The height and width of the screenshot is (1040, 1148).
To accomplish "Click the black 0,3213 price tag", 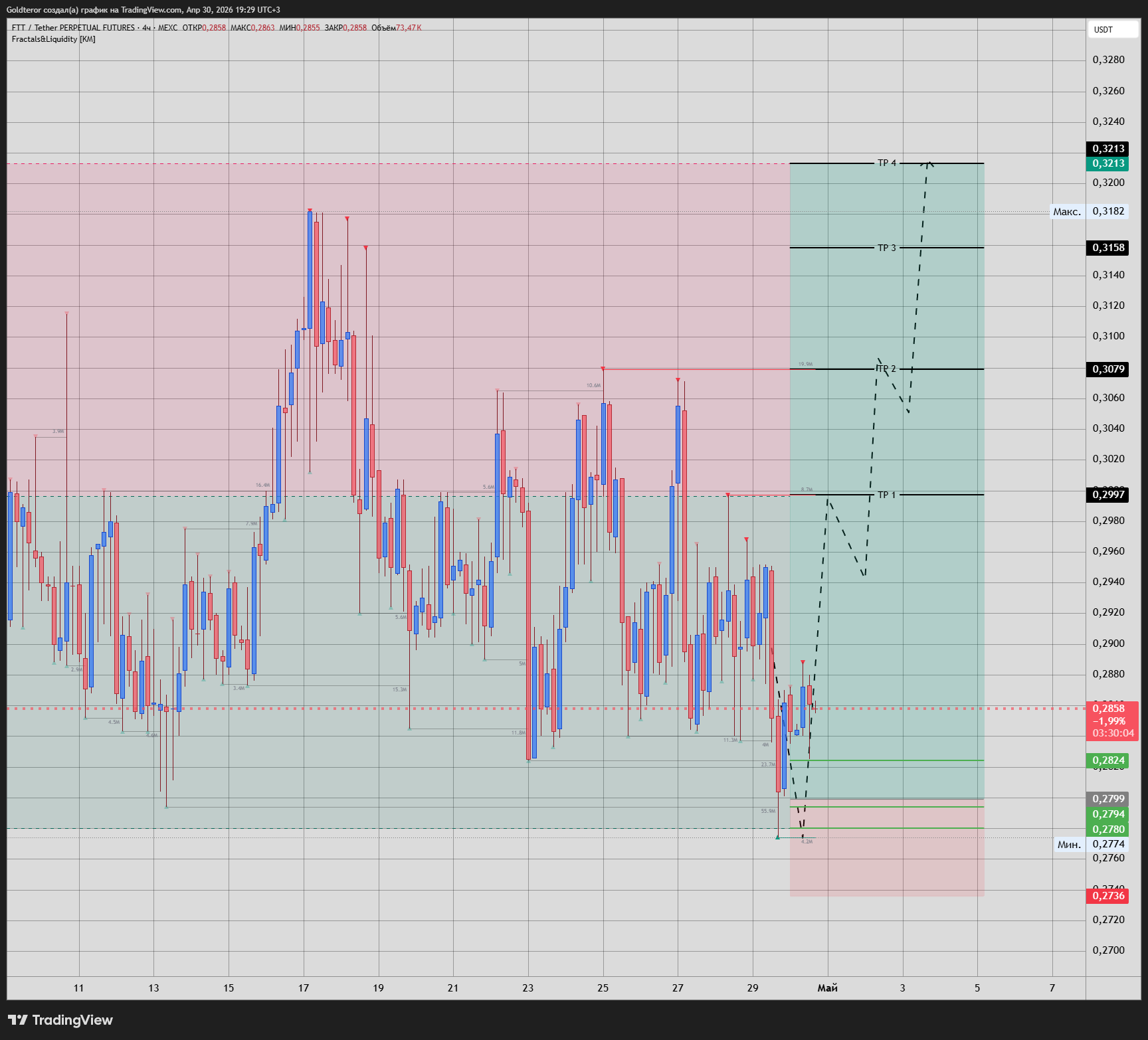I will (1107, 149).
